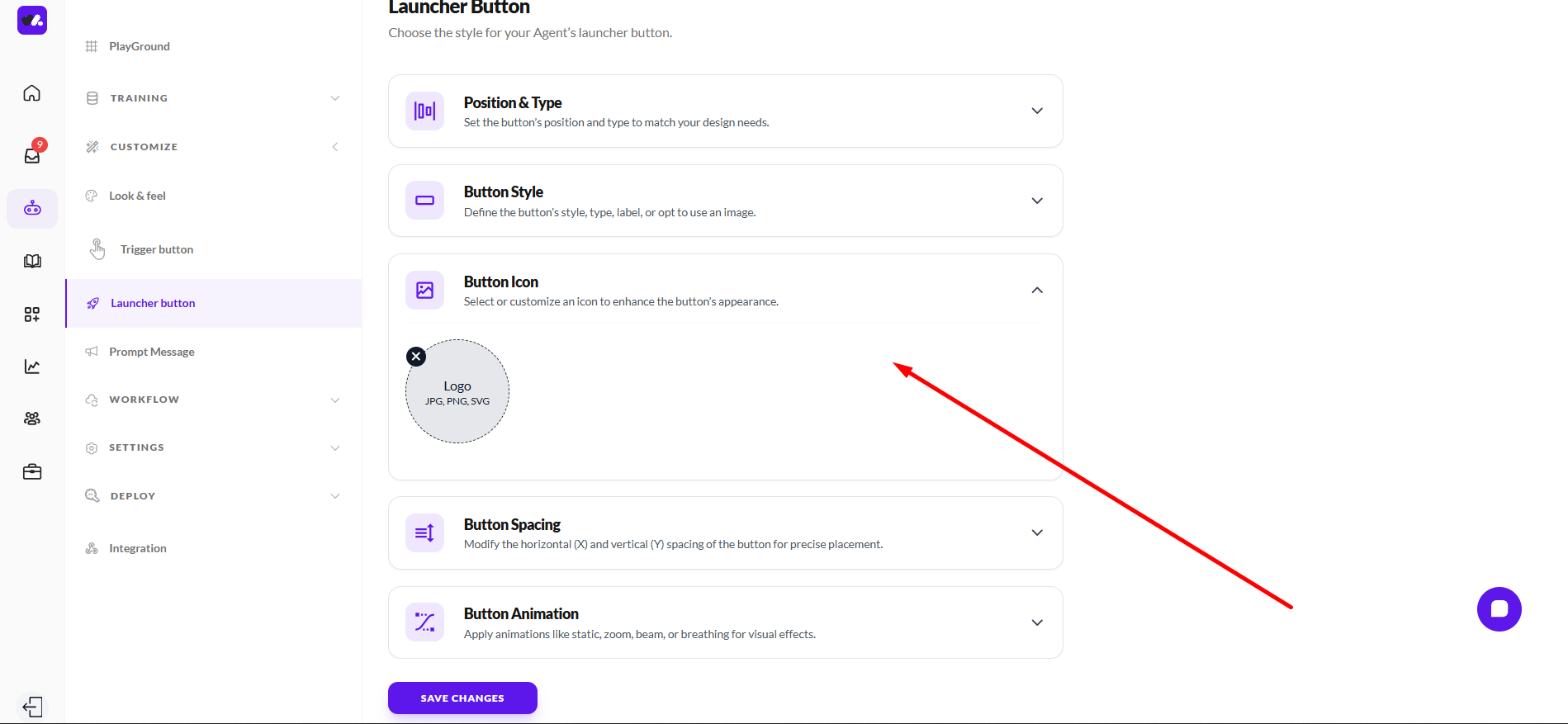Remove the logo with the X button

416,357
